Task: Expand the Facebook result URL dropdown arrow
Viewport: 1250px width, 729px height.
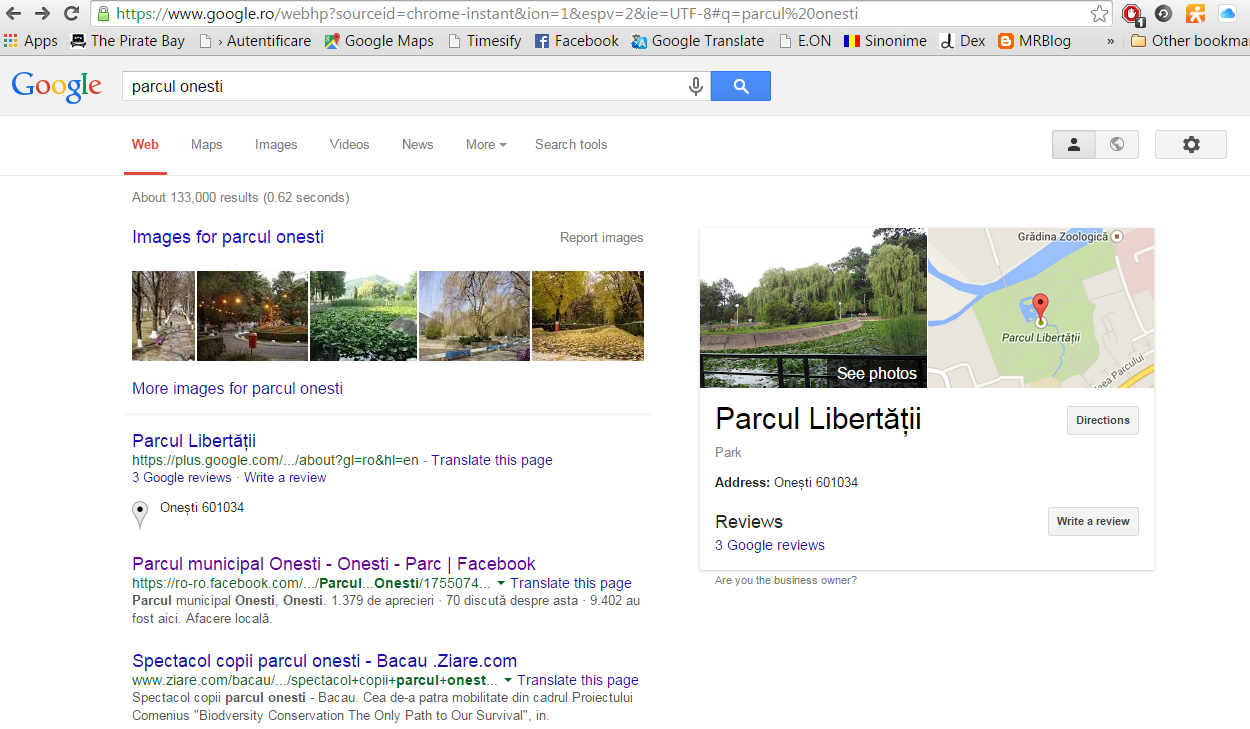Action: (501, 584)
